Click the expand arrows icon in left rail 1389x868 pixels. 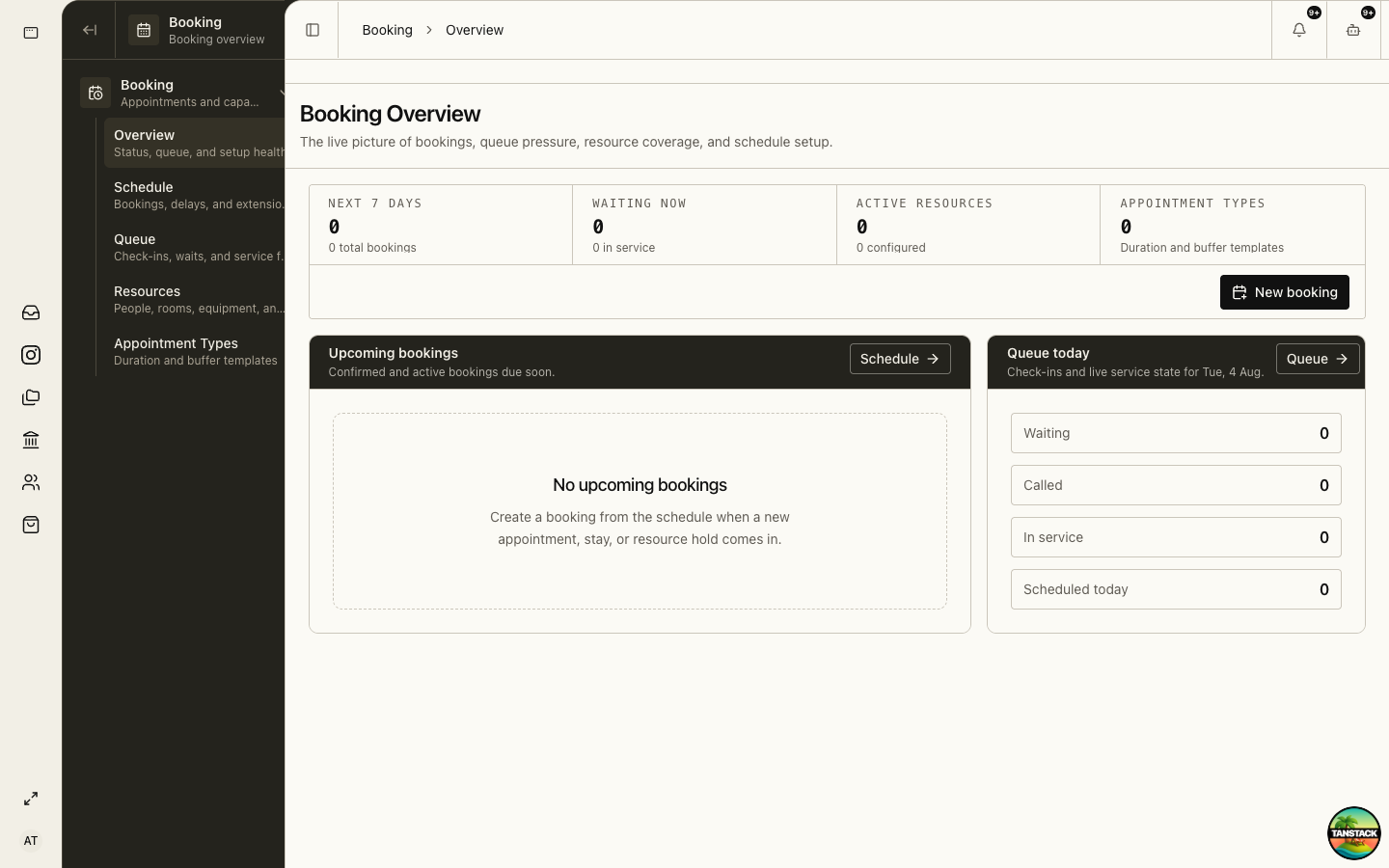click(31, 799)
